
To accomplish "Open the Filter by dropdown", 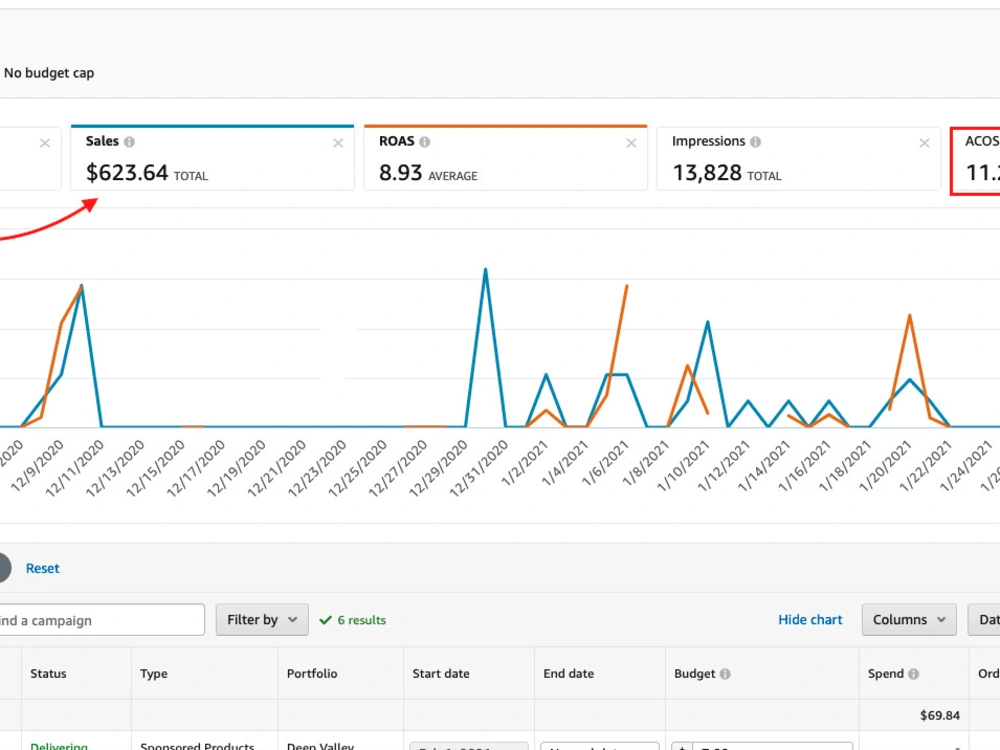I will pos(262,620).
